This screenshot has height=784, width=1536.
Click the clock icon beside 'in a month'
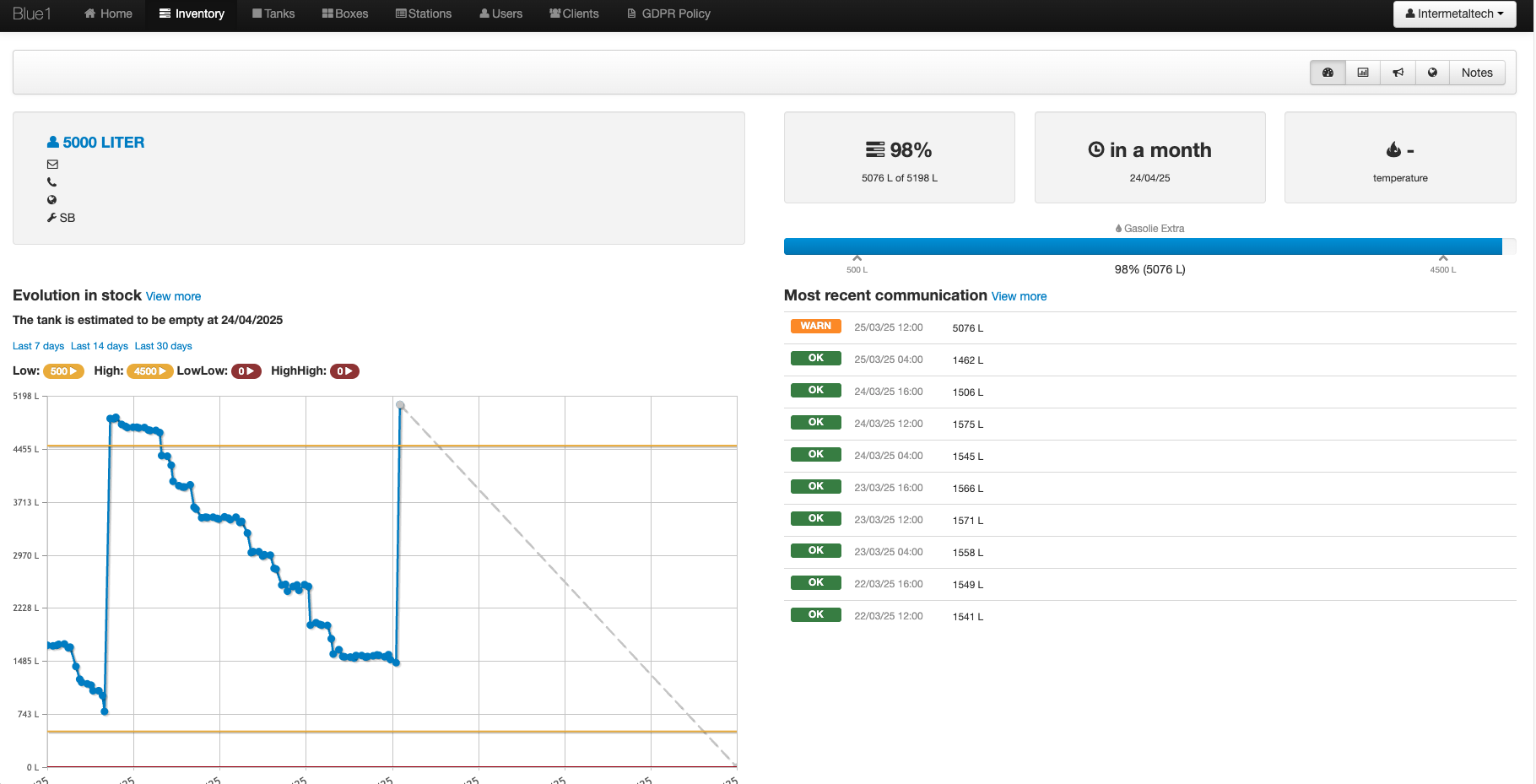point(1095,150)
